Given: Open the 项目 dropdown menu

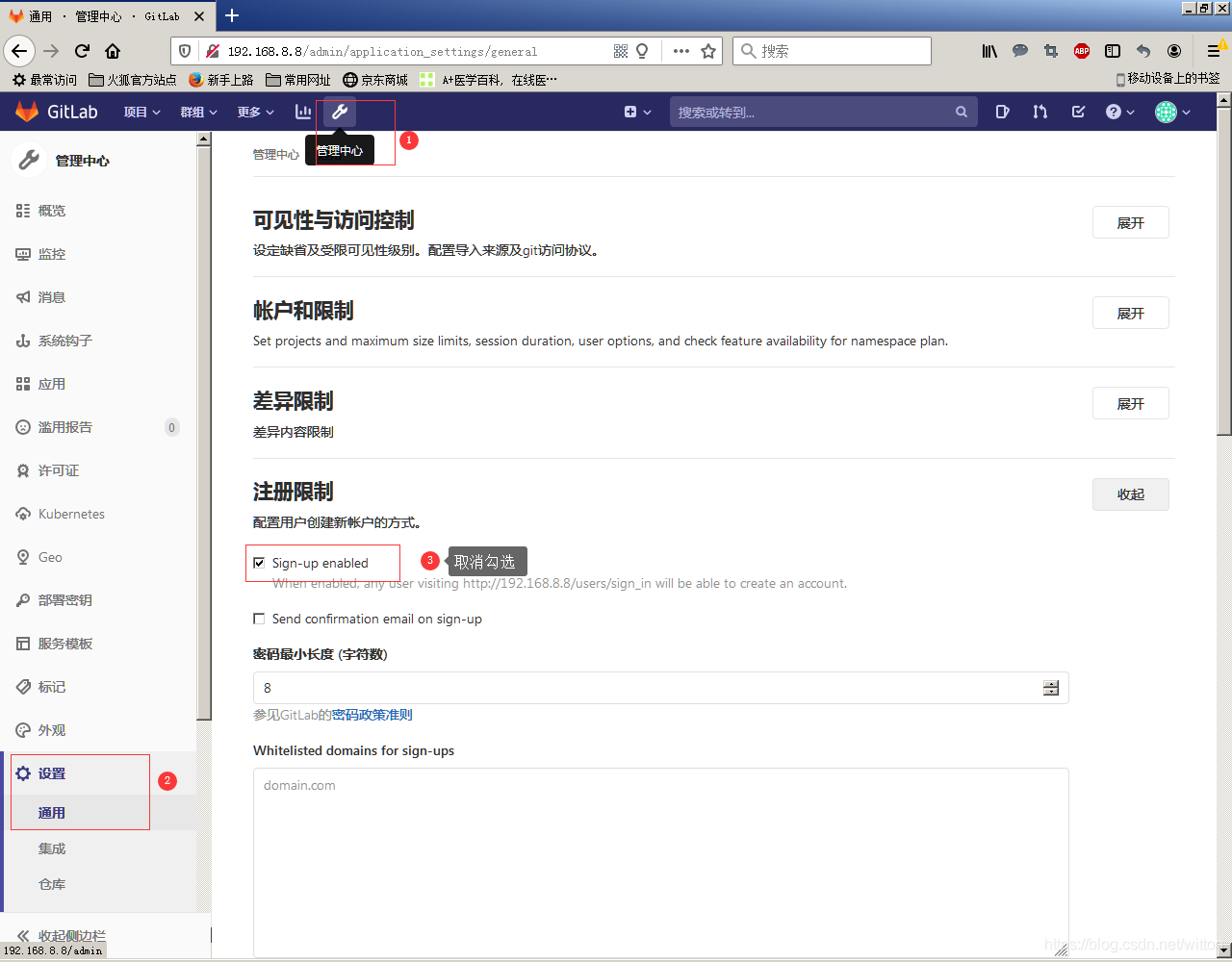Looking at the screenshot, I should [141, 112].
